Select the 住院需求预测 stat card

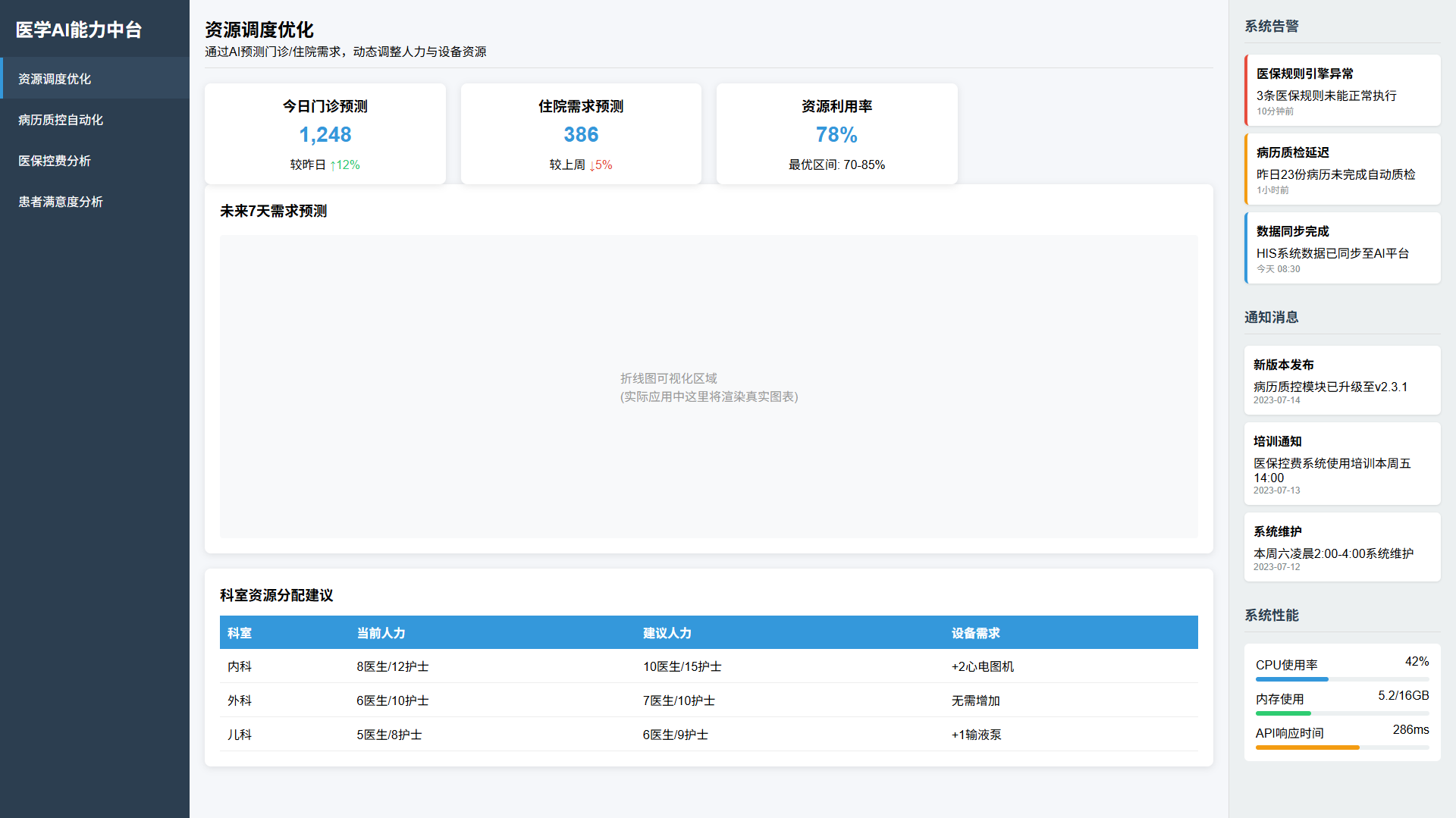[581, 134]
